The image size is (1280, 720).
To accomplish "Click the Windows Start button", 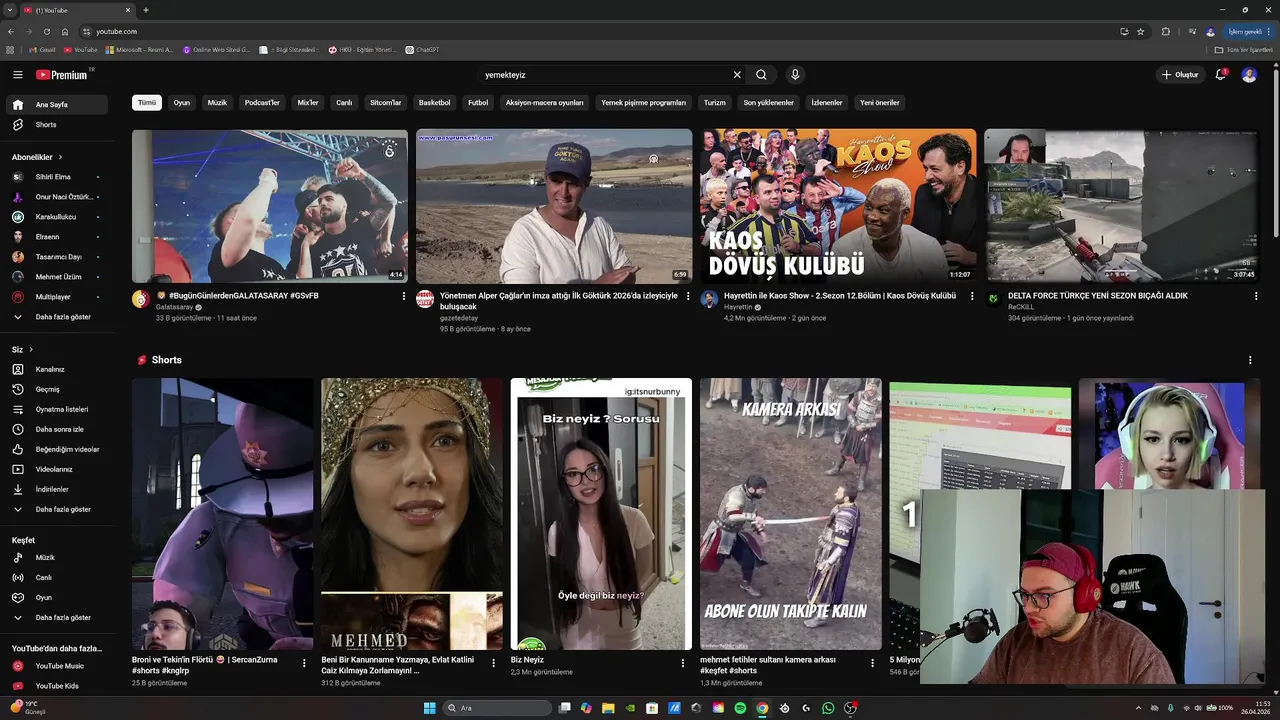I will click(x=429, y=708).
